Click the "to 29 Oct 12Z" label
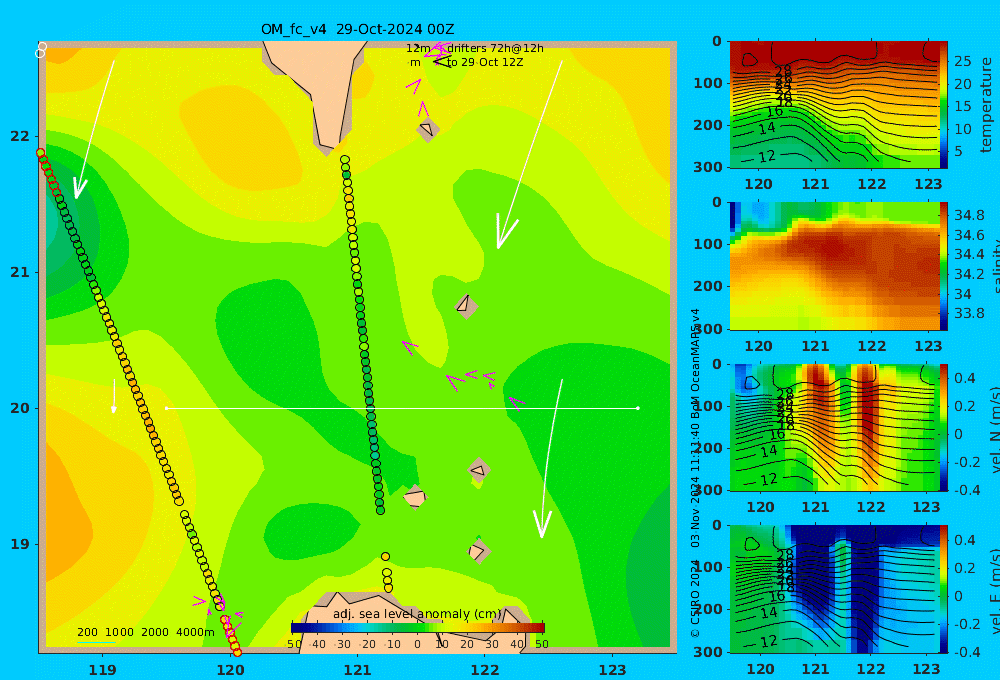Viewport: 1000px width, 680px height. tap(485, 62)
